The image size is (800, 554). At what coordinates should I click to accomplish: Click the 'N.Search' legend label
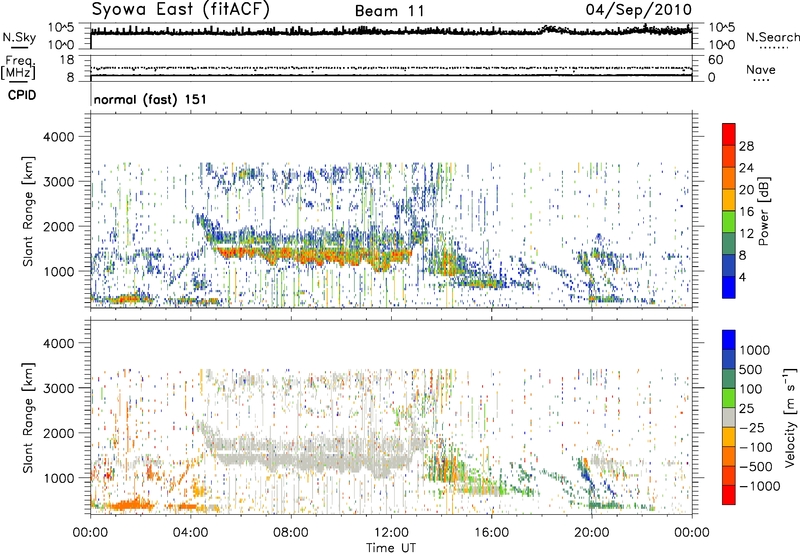[772, 37]
